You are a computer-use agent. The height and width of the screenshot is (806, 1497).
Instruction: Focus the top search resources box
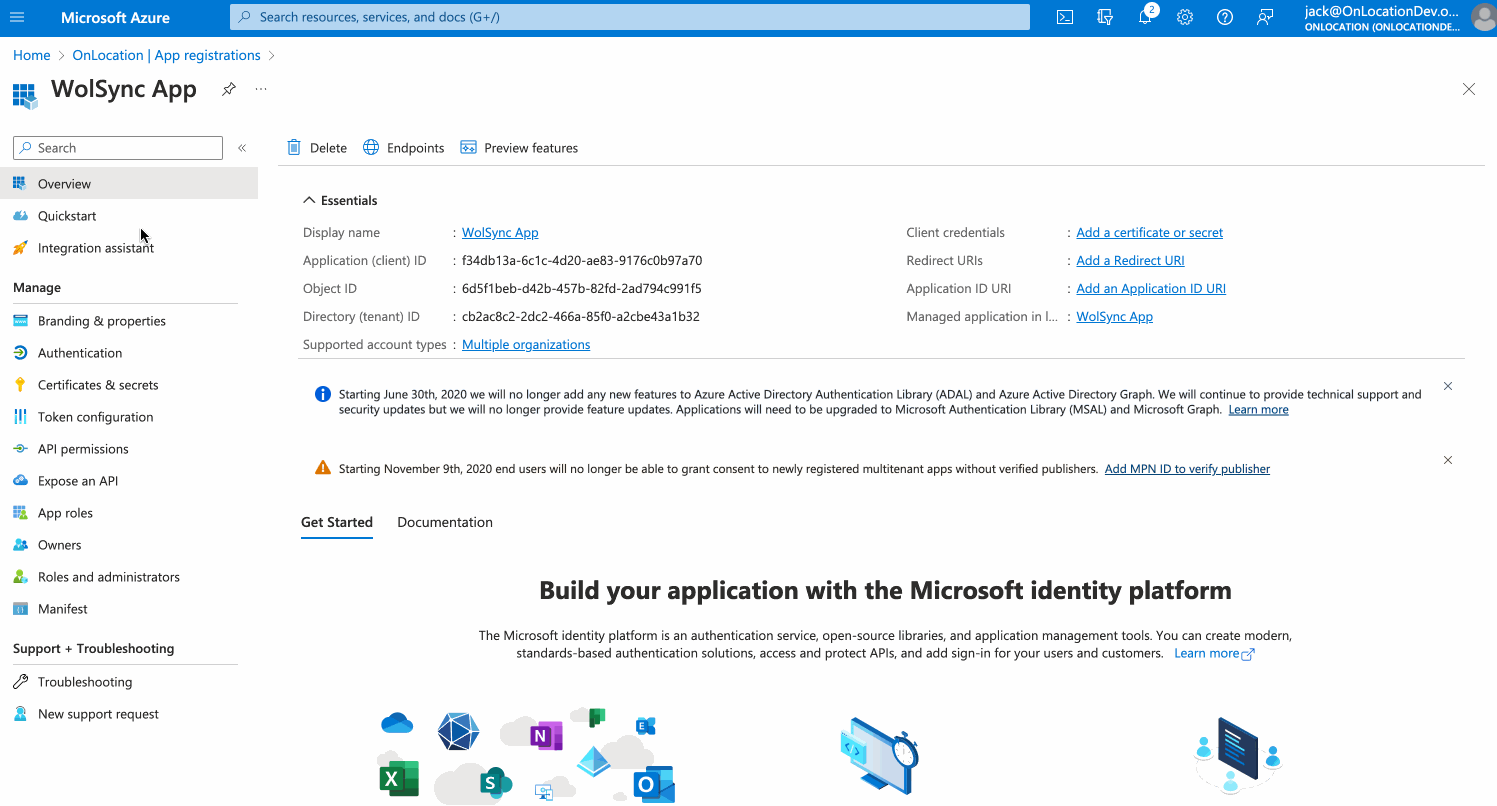630,17
